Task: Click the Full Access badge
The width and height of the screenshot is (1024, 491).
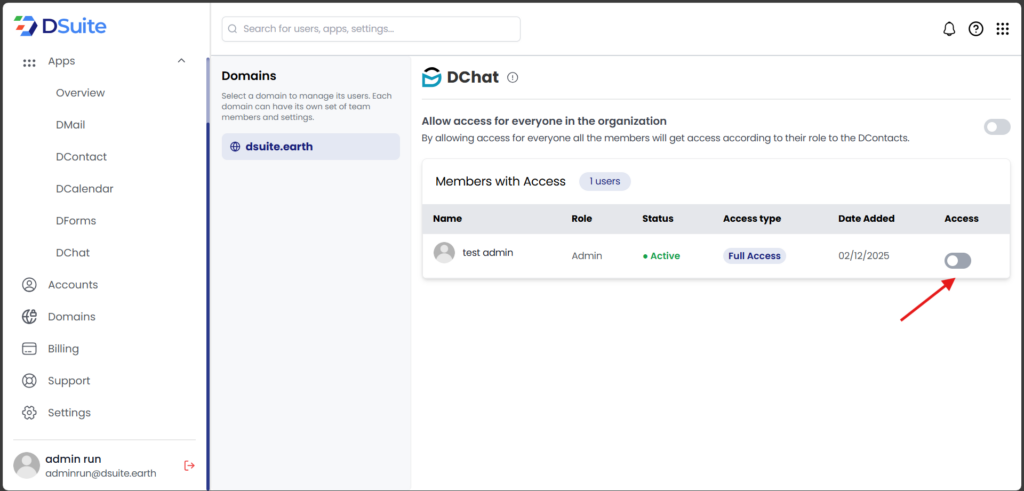Action: tap(754, 256)
